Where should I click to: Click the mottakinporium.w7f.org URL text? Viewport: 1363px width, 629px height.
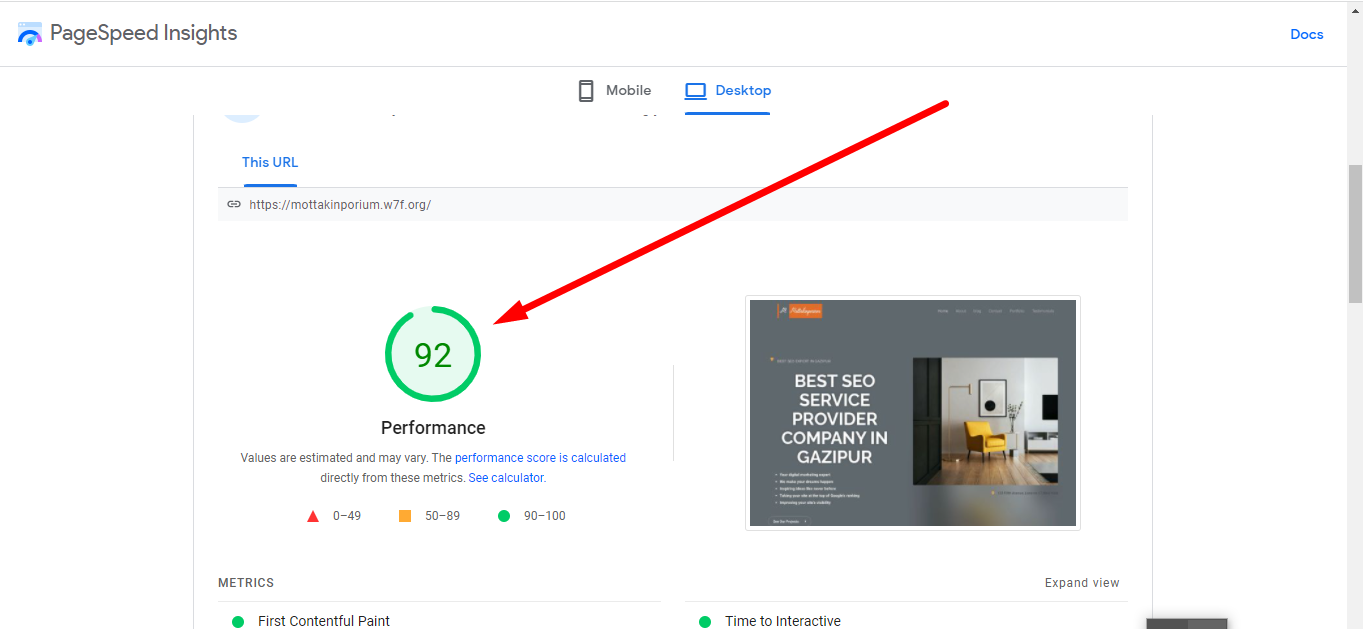click(339, 204)
